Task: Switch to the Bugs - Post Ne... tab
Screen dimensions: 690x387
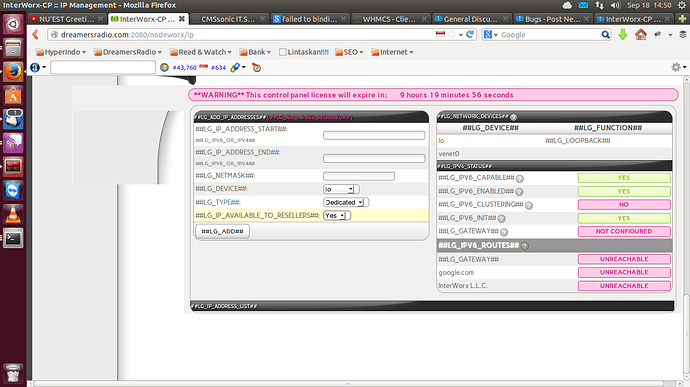Action: [553, 19]
